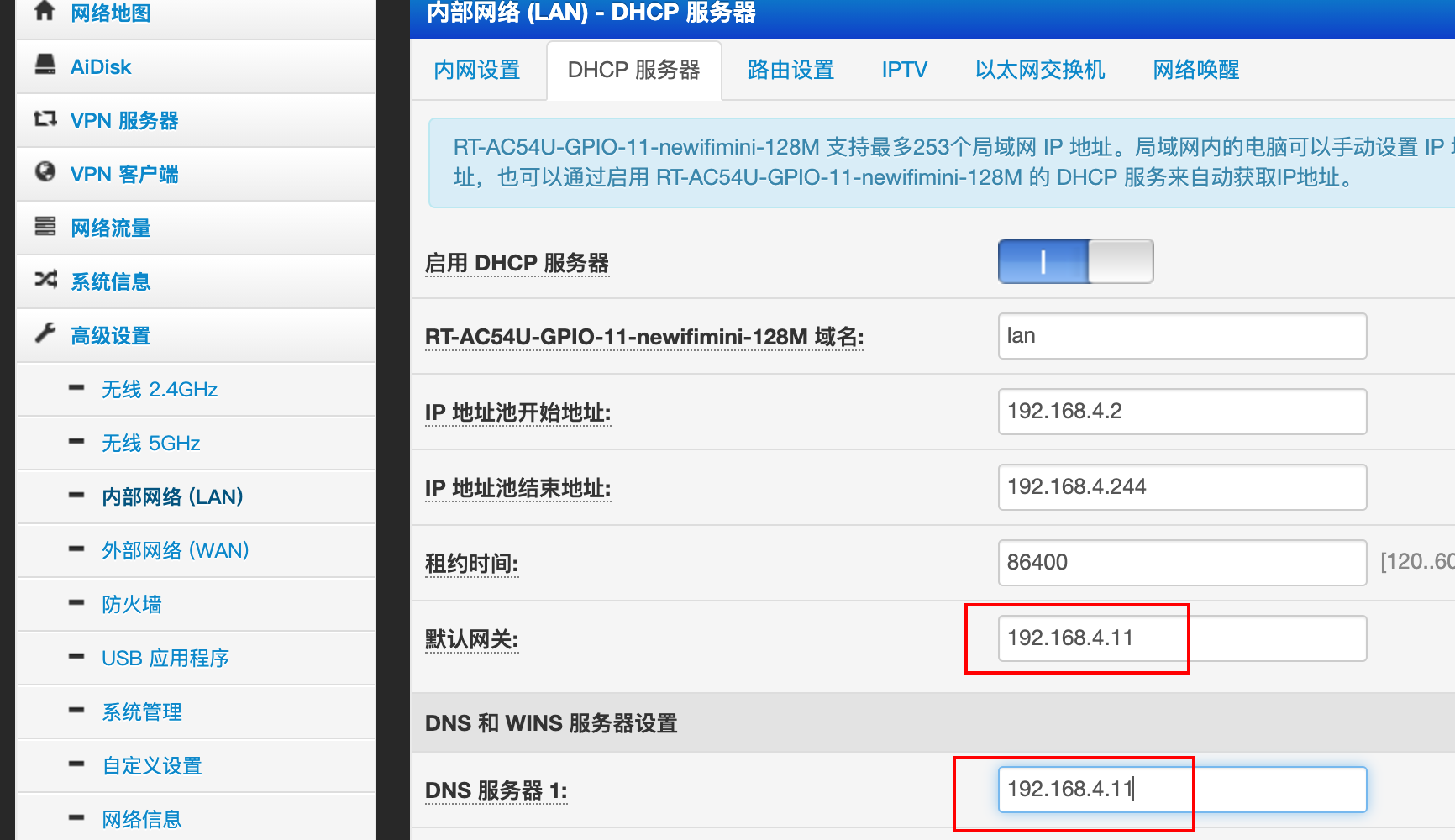Select the IPTV tab

click(x=904, y=70)
